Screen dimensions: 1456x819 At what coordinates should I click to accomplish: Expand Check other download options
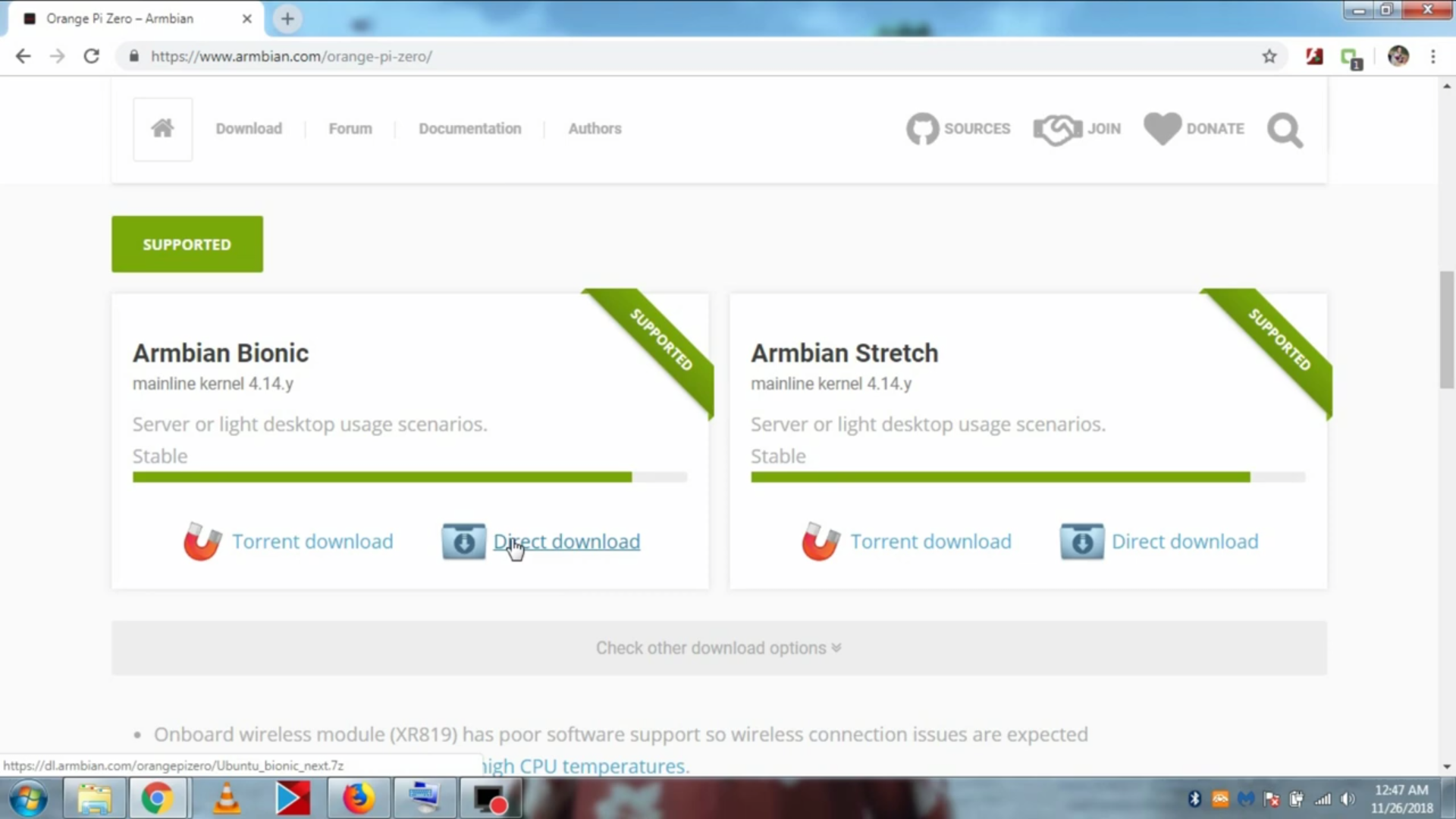tap(718, 648)
